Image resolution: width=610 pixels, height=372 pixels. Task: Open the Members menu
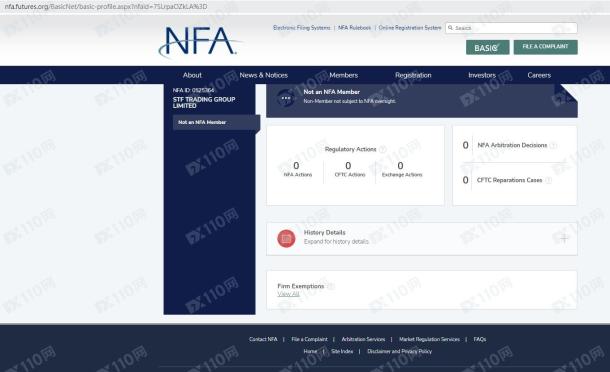coord(344,75)
